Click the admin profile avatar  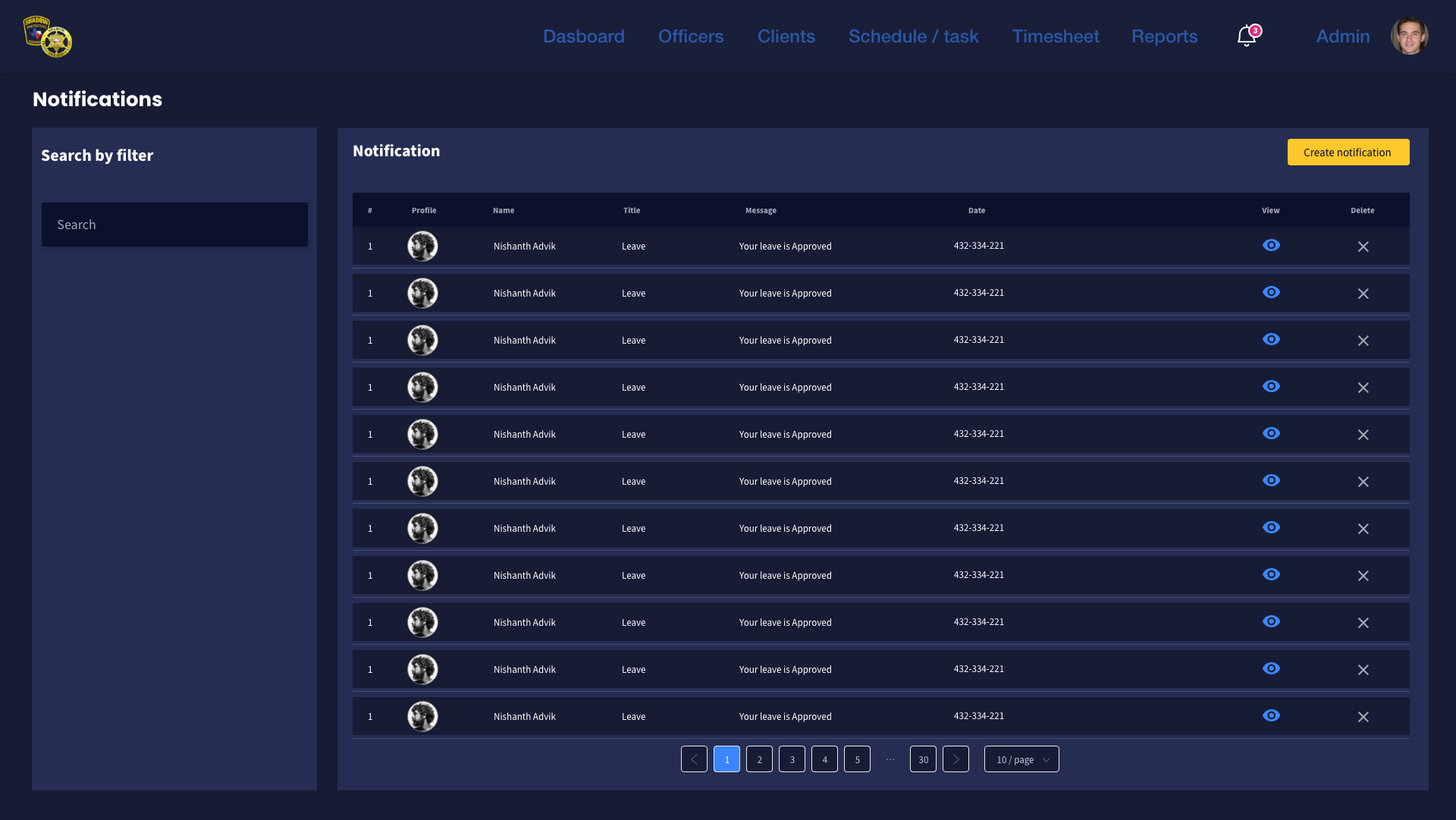tap(1409, 36)
